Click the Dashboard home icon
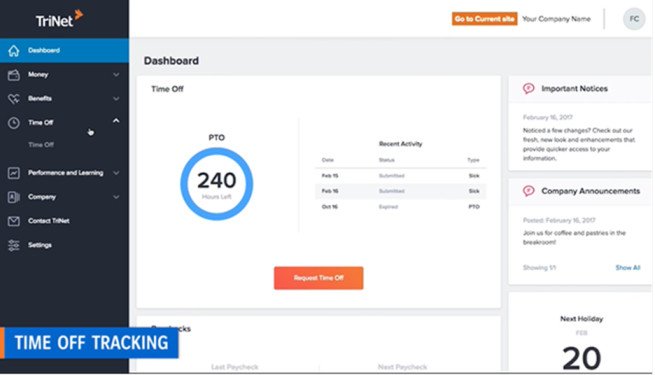This screenshot has height=375, width=655. click(14, 51)
